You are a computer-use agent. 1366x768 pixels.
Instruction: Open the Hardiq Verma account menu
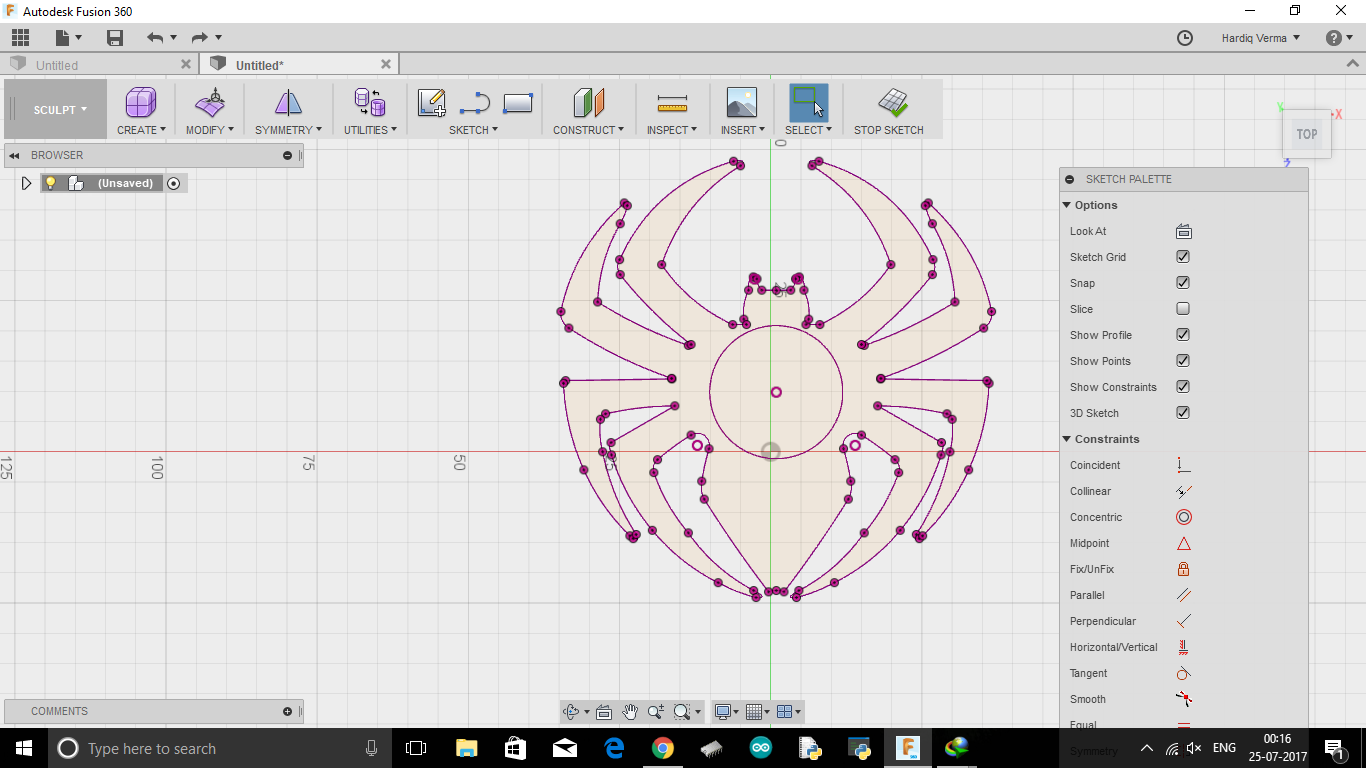click(1260, 38)
